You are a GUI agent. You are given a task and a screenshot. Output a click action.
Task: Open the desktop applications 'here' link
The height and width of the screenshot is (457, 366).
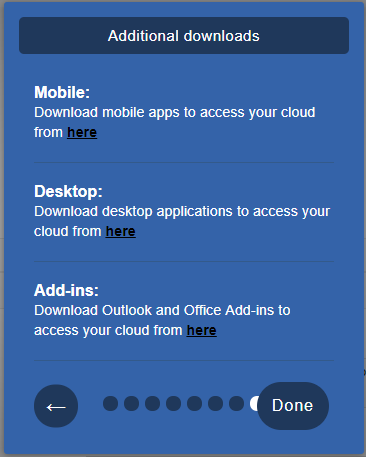(121, 231)
